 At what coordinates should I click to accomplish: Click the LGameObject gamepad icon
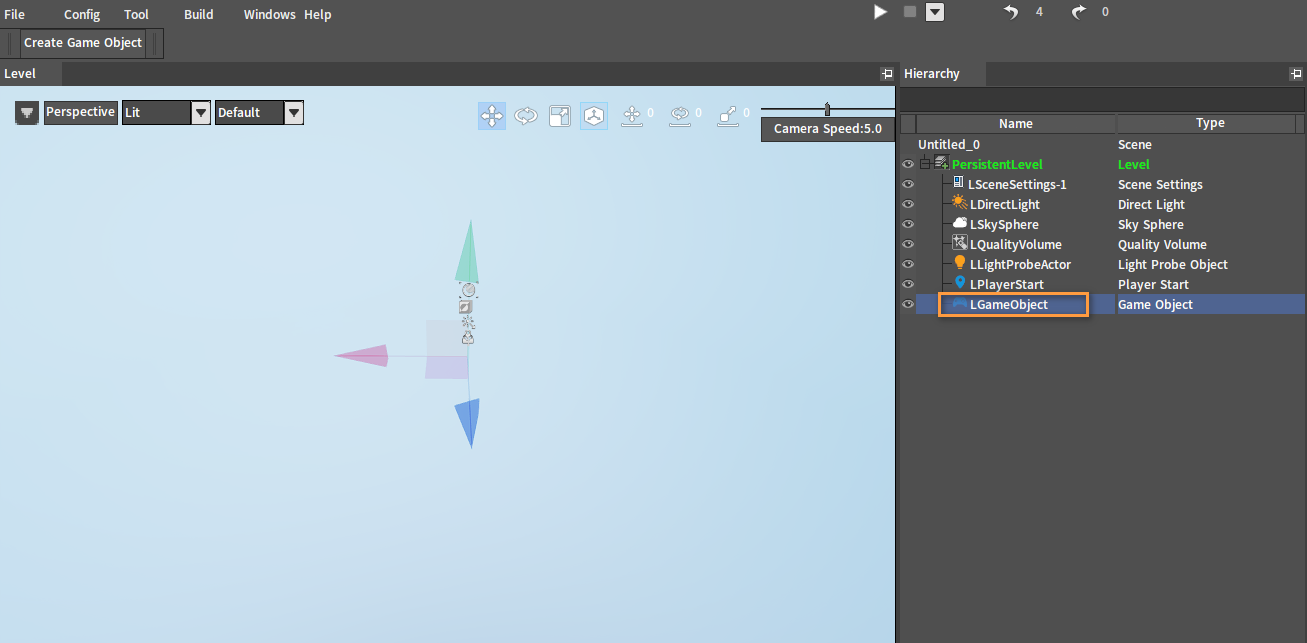[959, 304]
